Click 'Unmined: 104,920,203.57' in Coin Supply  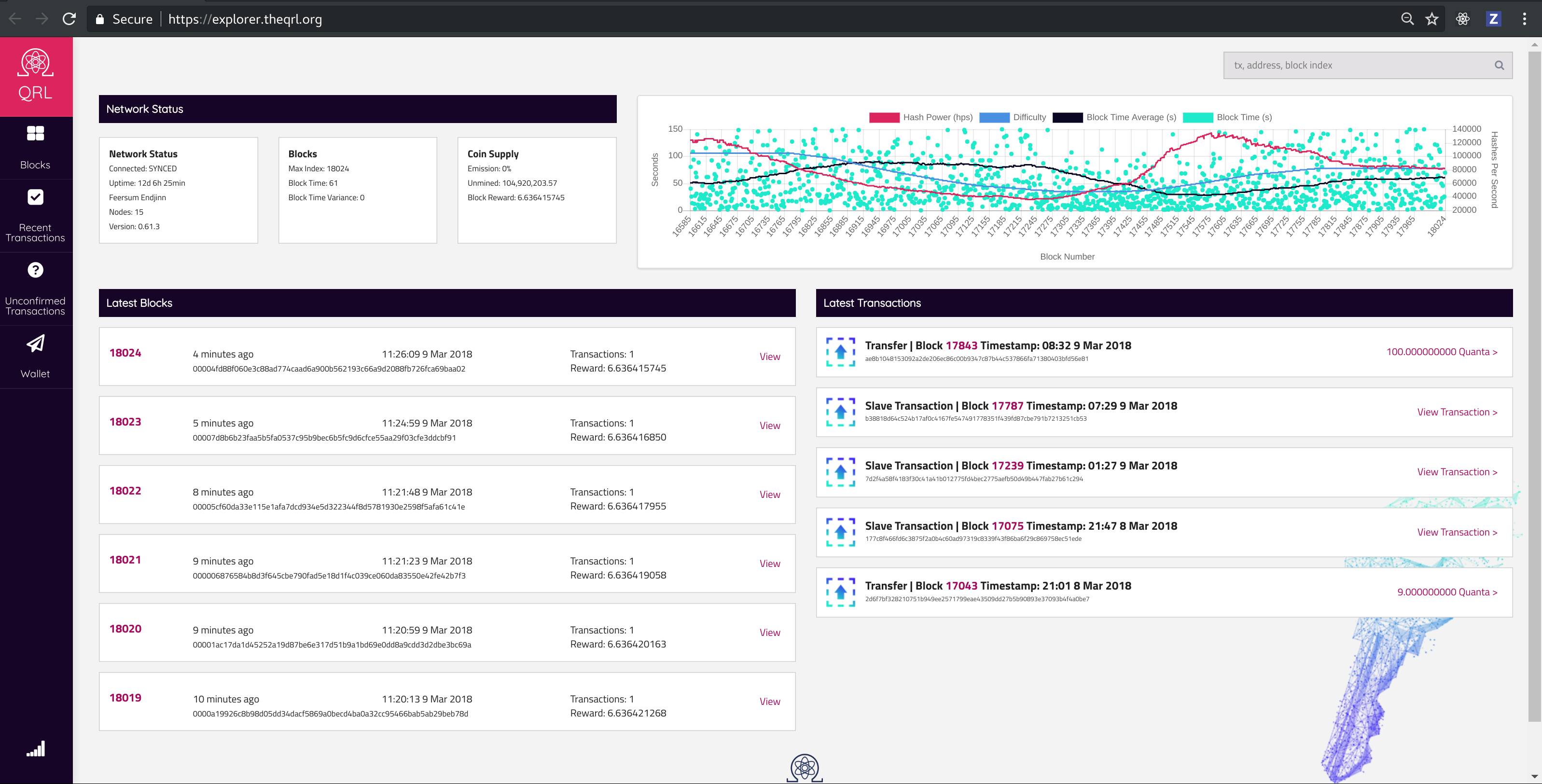[x=512, y=183]
